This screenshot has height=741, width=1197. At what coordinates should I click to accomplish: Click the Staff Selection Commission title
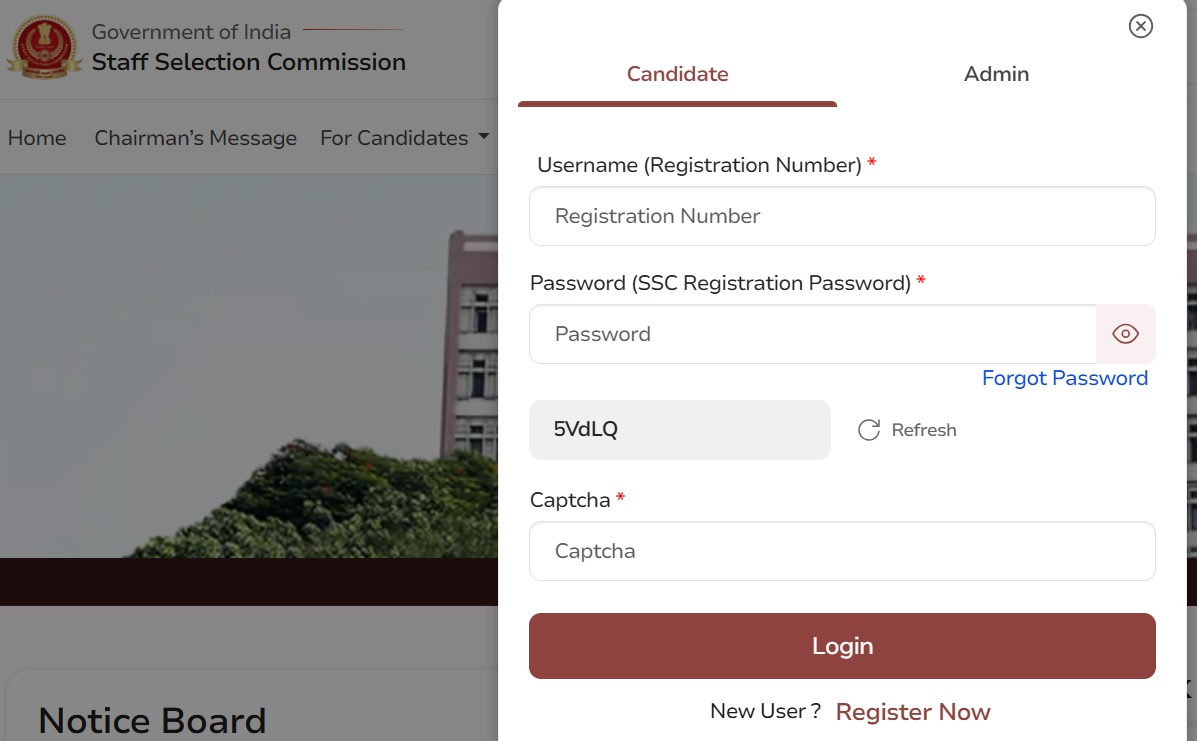[x=248, y=62]
